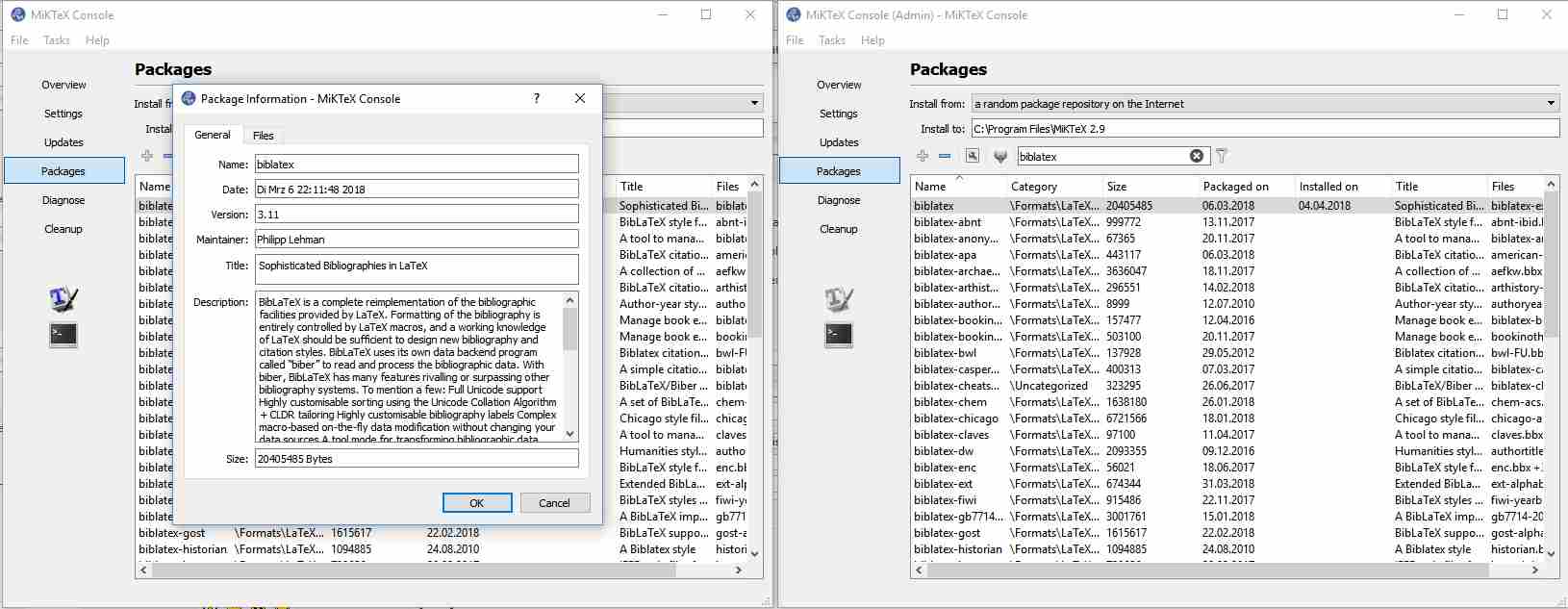Clear the biblatex search field with X icon
1568x609 pixels.
pyautogui.click(x=1197, y=156)
